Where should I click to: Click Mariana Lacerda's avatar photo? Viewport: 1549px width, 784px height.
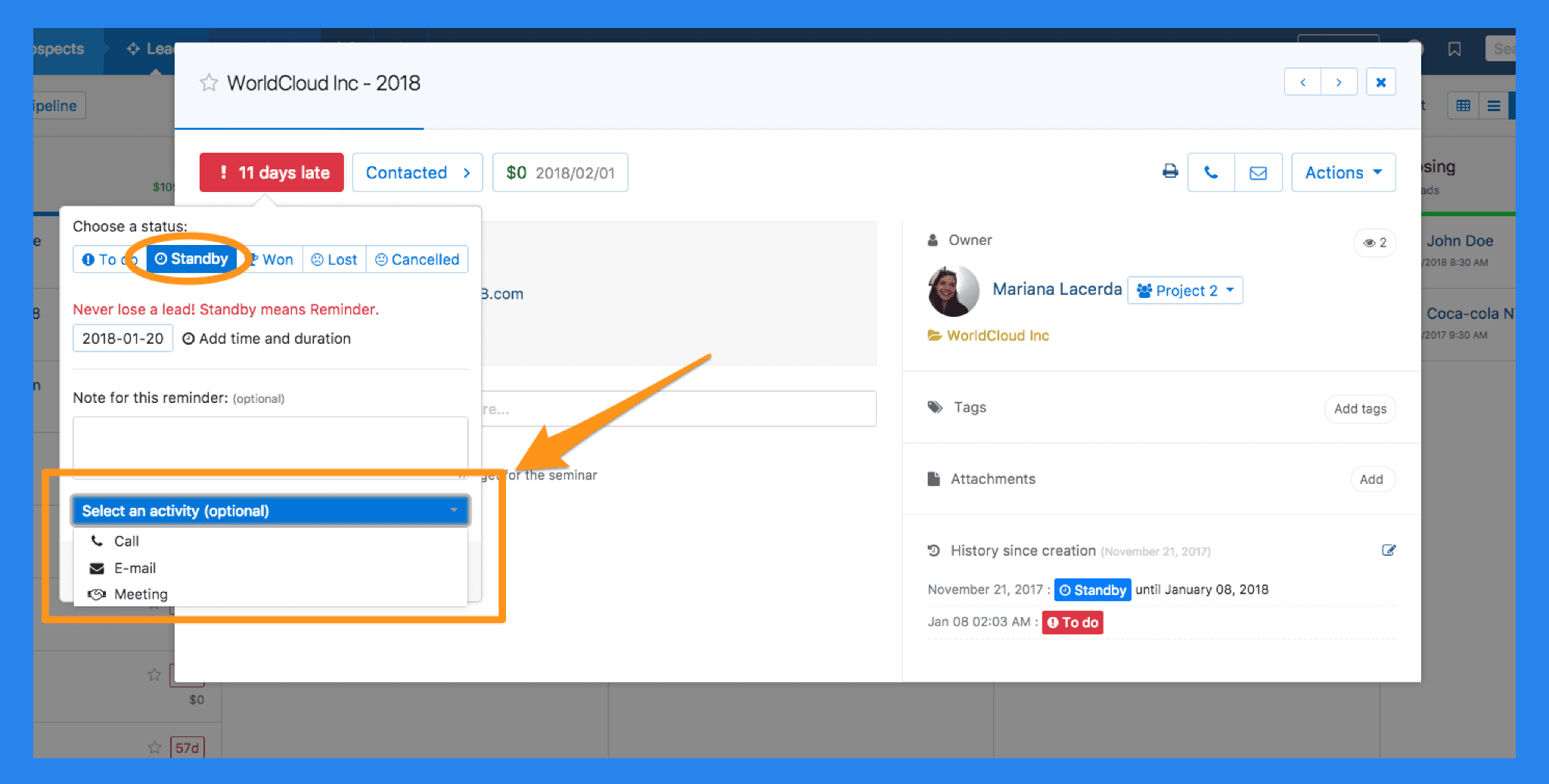(953, 290)
